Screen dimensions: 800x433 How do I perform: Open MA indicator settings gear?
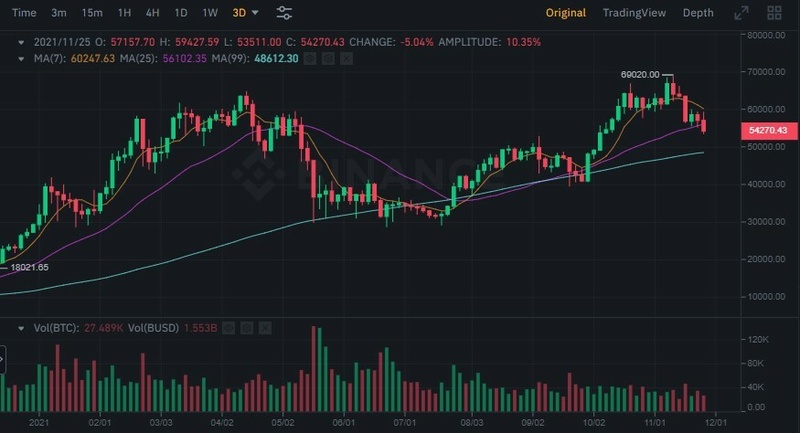(x=327, y=59)
